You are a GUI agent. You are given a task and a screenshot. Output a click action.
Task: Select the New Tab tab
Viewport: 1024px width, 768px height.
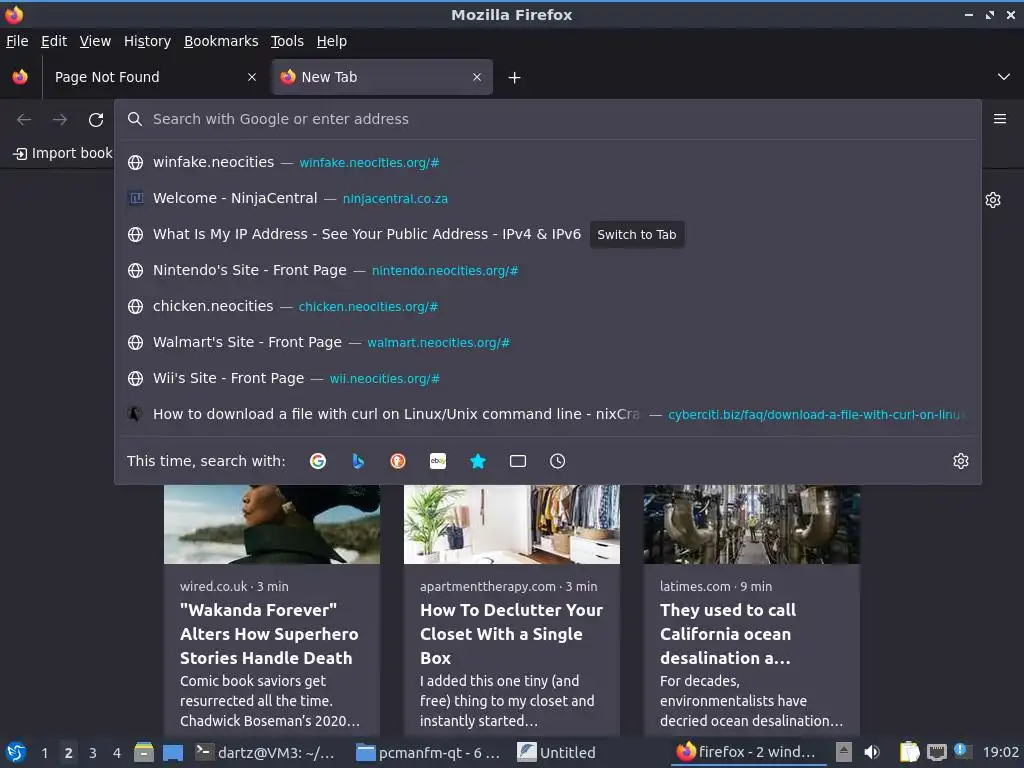tap(383, 77)
